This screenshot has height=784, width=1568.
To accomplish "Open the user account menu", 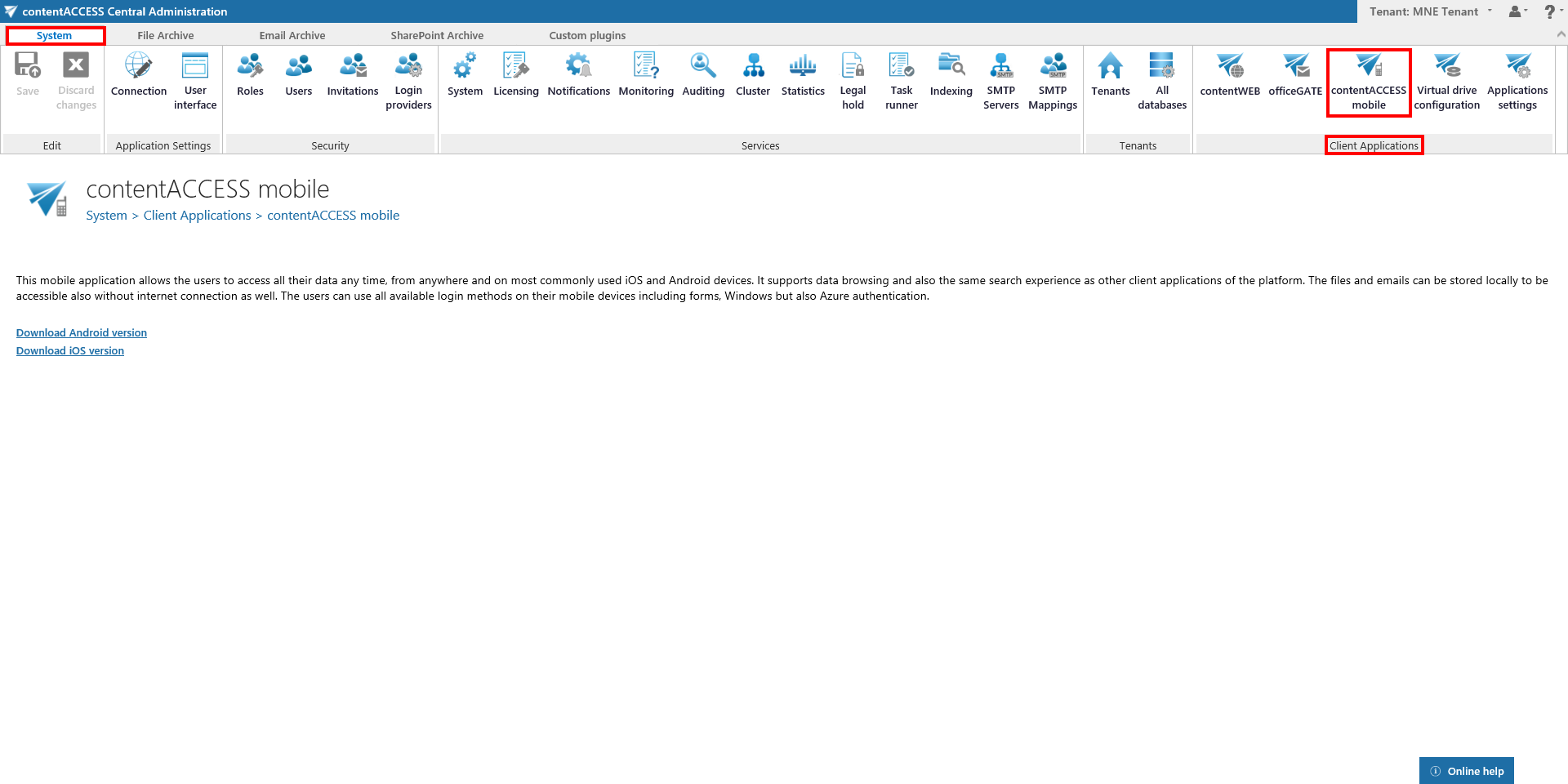I will pyautogui.click(x=1517, y=11).
